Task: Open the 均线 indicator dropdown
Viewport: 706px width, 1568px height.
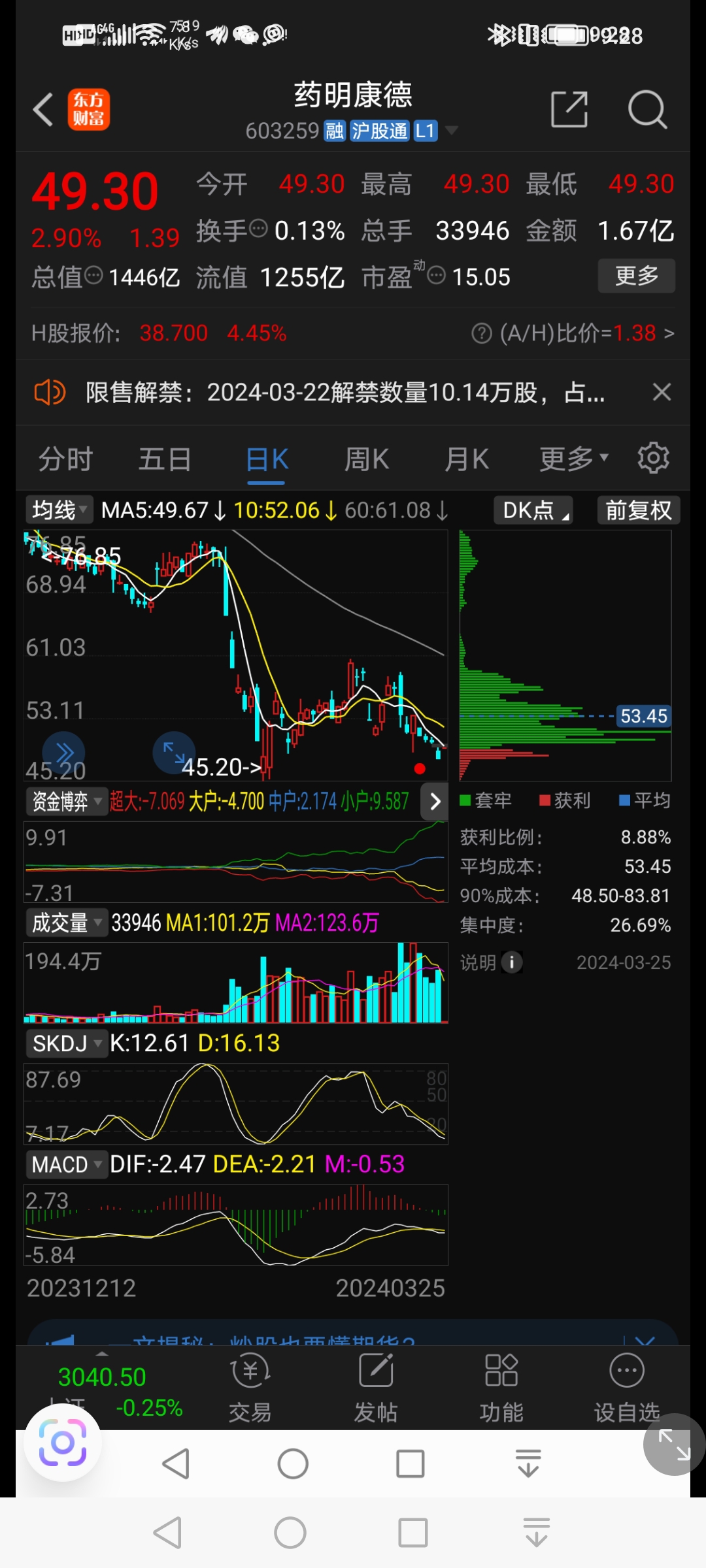Action: pyautogui.click(x=59, y=510)
